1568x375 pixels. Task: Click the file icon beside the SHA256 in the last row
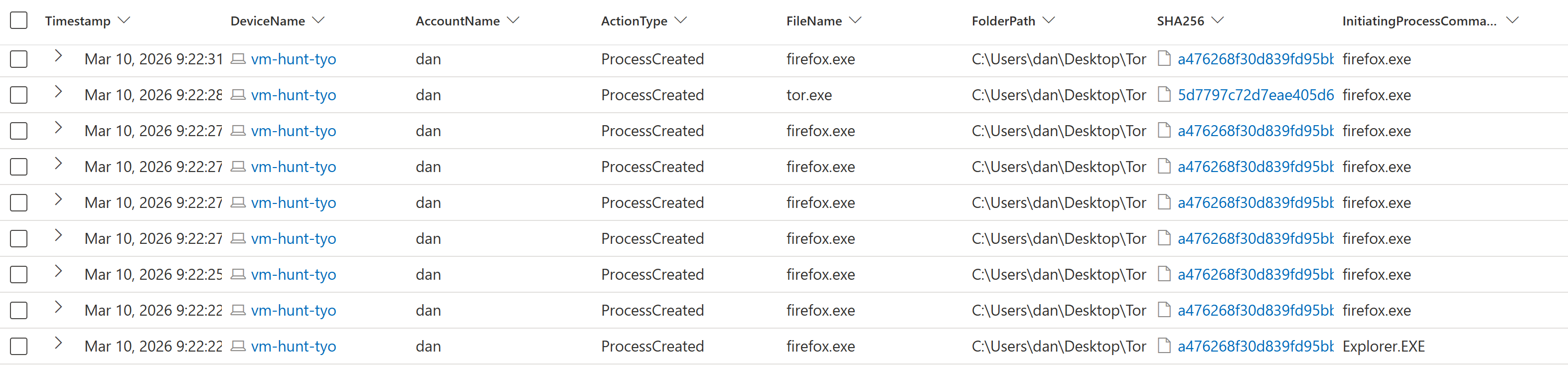[1164, 346]
